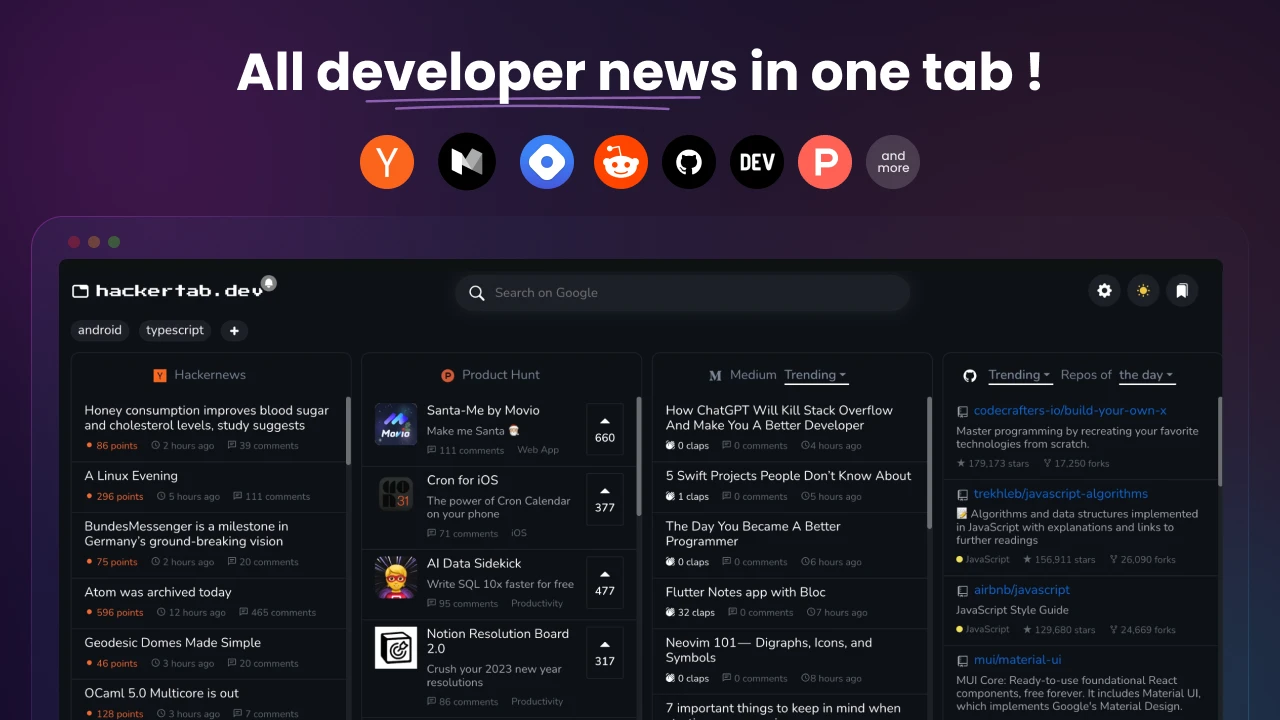
Task: Click the AI Data Sidekick avatar icon
Action: pos(396,577)
